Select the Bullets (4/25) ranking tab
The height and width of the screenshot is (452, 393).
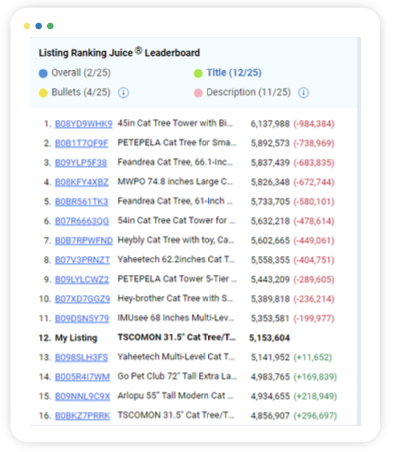(x=81, y=92)
